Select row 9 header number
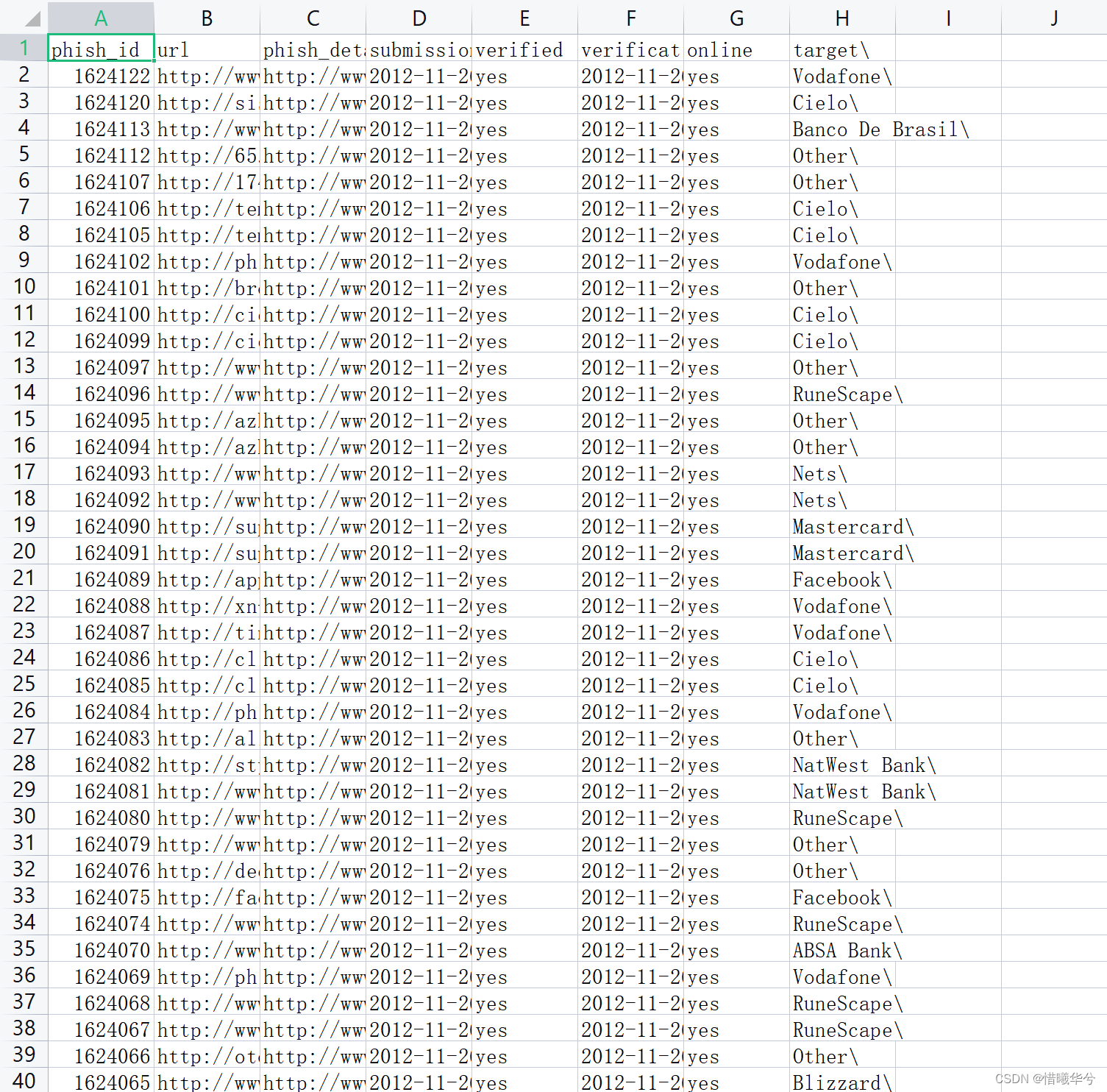The height and width of the screenshot is (1092, 1107). point(24,260)
